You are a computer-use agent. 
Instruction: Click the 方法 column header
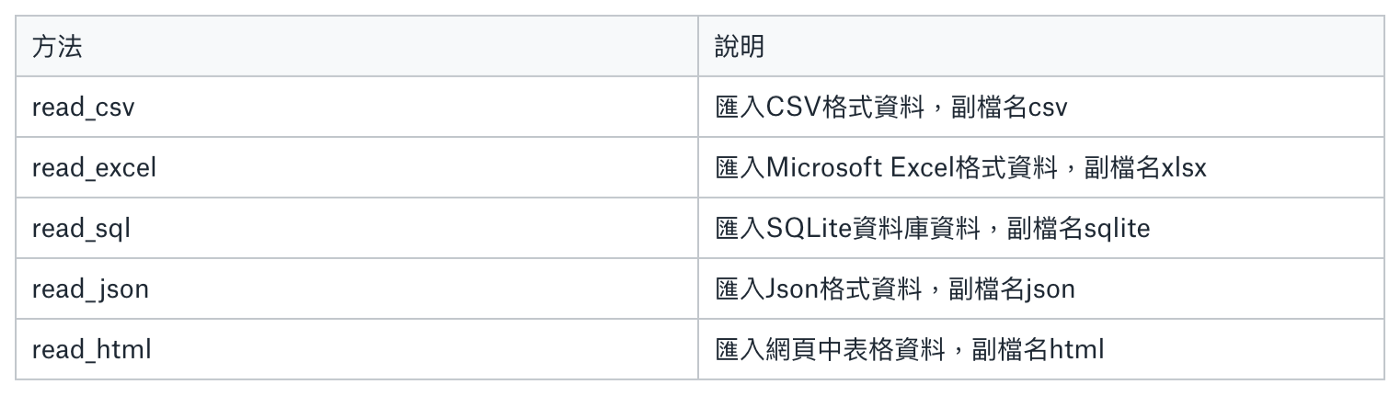point(357,46)
